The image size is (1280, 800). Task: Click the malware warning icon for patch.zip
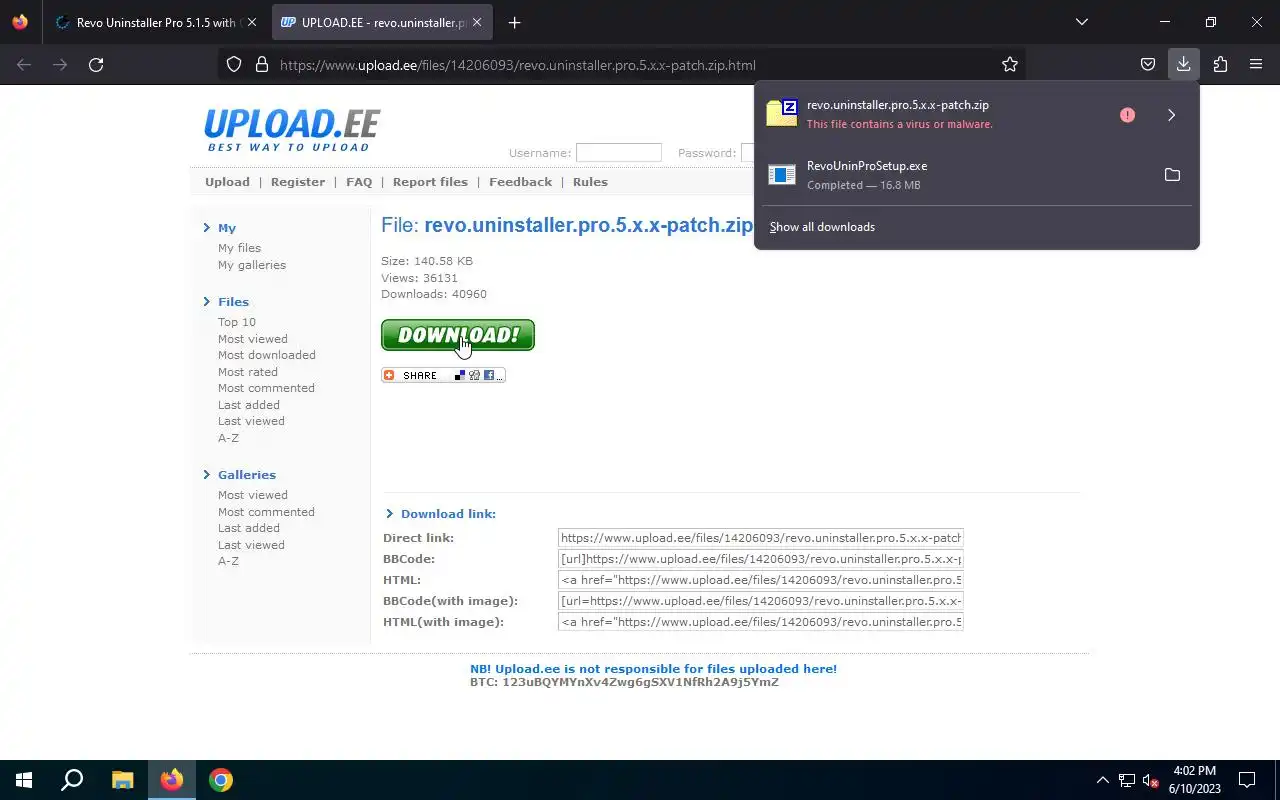(1127, 115)
